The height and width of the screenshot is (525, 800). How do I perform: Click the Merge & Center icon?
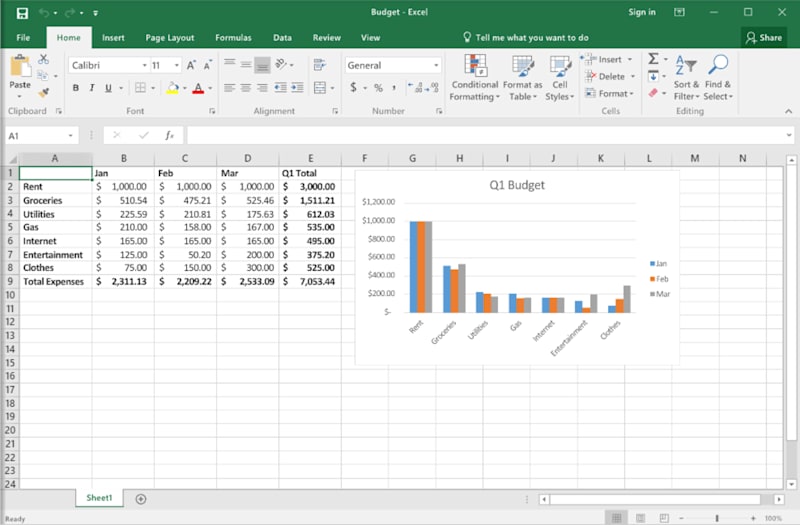[x=320, y=88]
